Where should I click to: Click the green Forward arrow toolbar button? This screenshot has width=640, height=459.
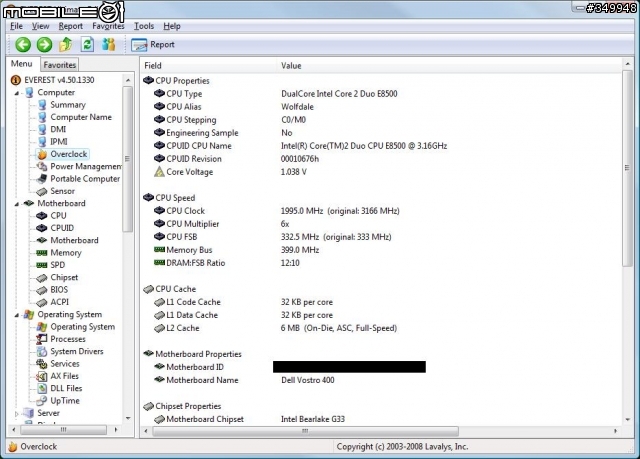[x=44, y=44]
